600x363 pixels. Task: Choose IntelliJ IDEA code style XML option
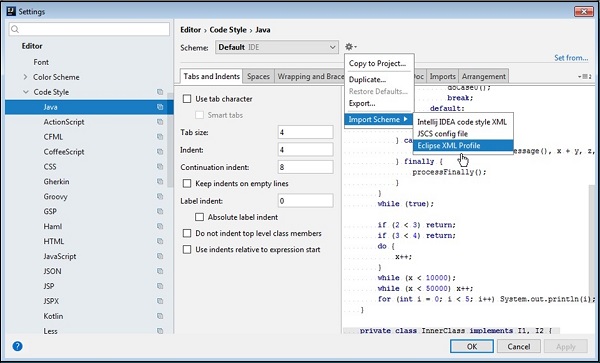coord(463,122)
